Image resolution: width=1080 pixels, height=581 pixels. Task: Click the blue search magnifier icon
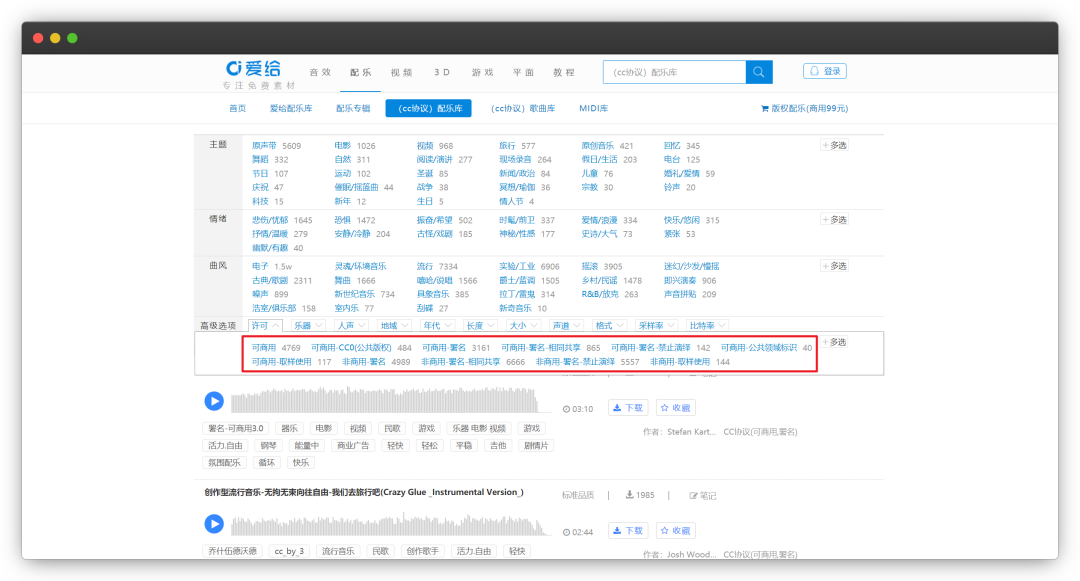[x=760, y=72]
